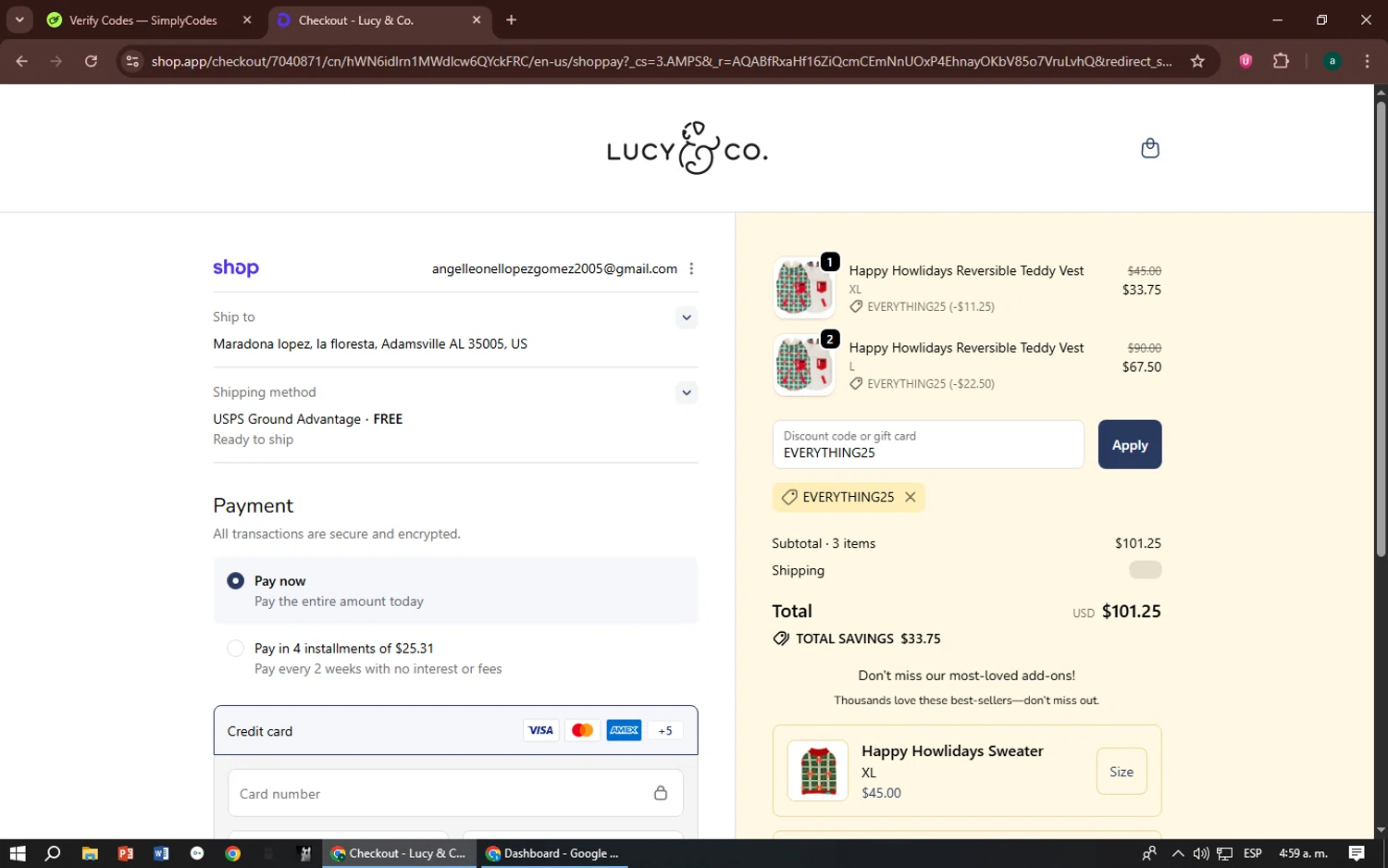
Task: Open the volume control in system tray
Action: (1200, 853)
